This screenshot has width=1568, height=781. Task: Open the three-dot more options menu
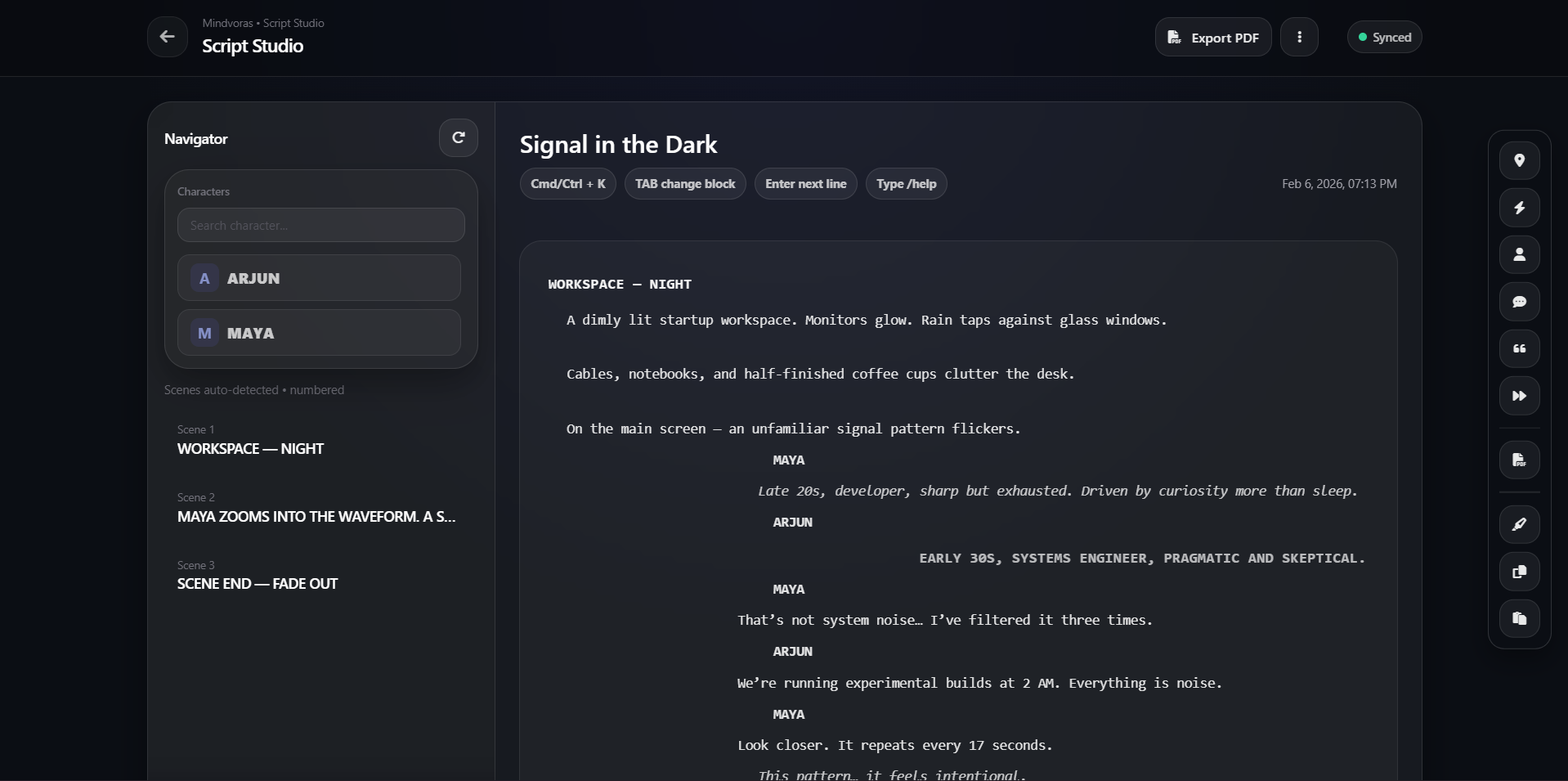coord(1299,37)
